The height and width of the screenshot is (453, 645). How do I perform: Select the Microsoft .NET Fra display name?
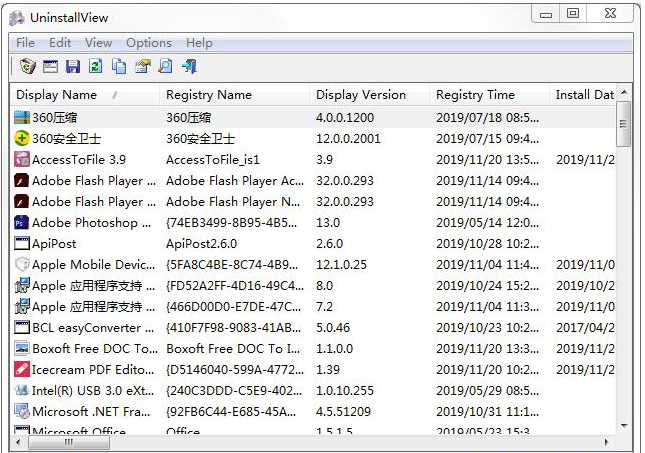pyautogui.click(x=91, y=411)
